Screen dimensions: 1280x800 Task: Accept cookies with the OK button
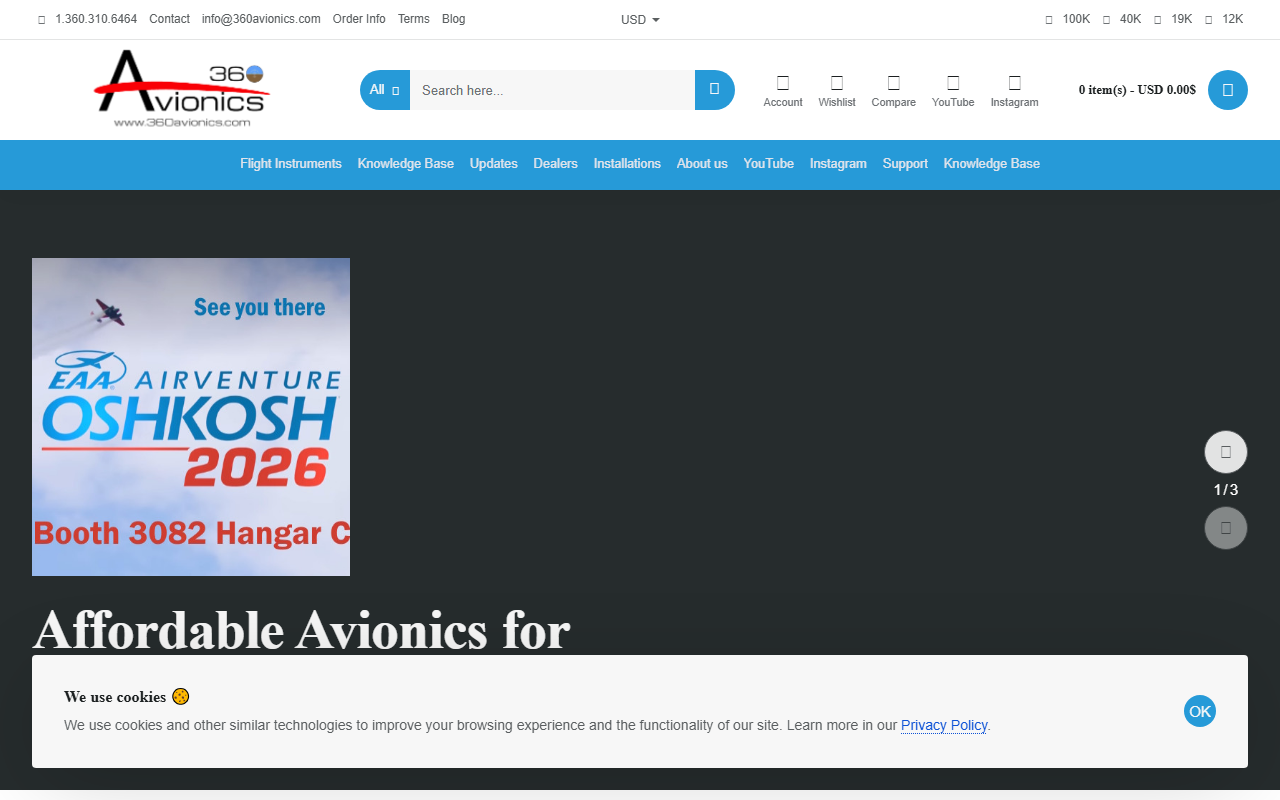(1200, 711)
